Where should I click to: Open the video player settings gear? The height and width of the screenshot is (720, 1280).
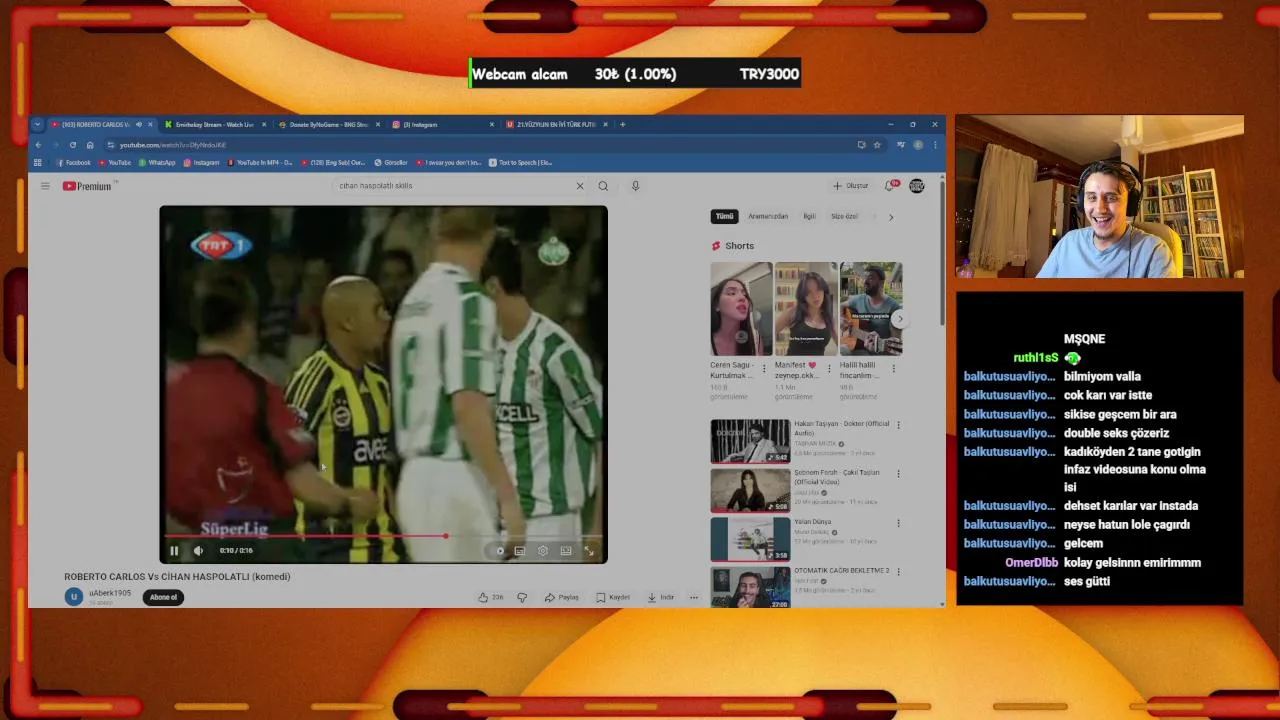click(x=543, y=551)
